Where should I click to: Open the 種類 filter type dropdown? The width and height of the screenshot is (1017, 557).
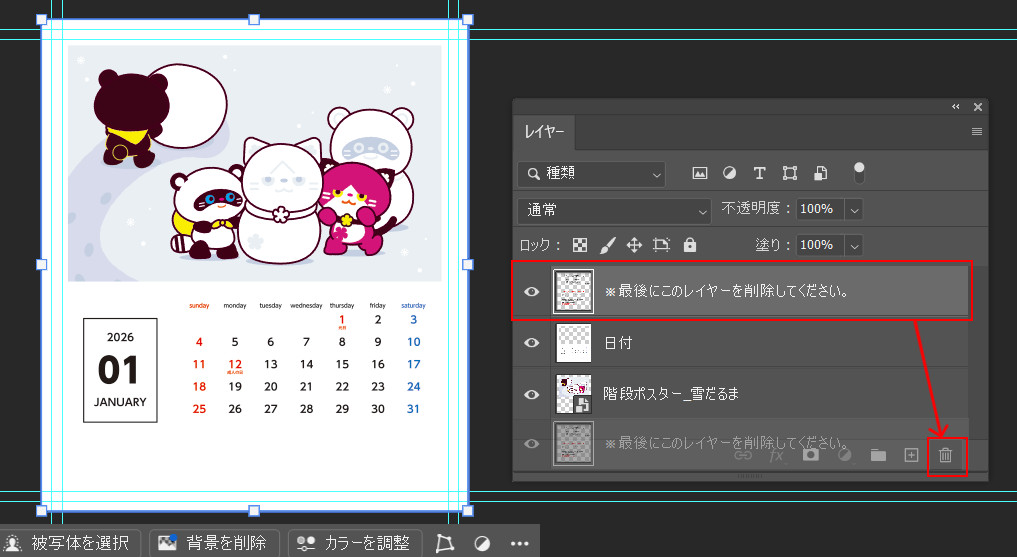pos(591,173)
